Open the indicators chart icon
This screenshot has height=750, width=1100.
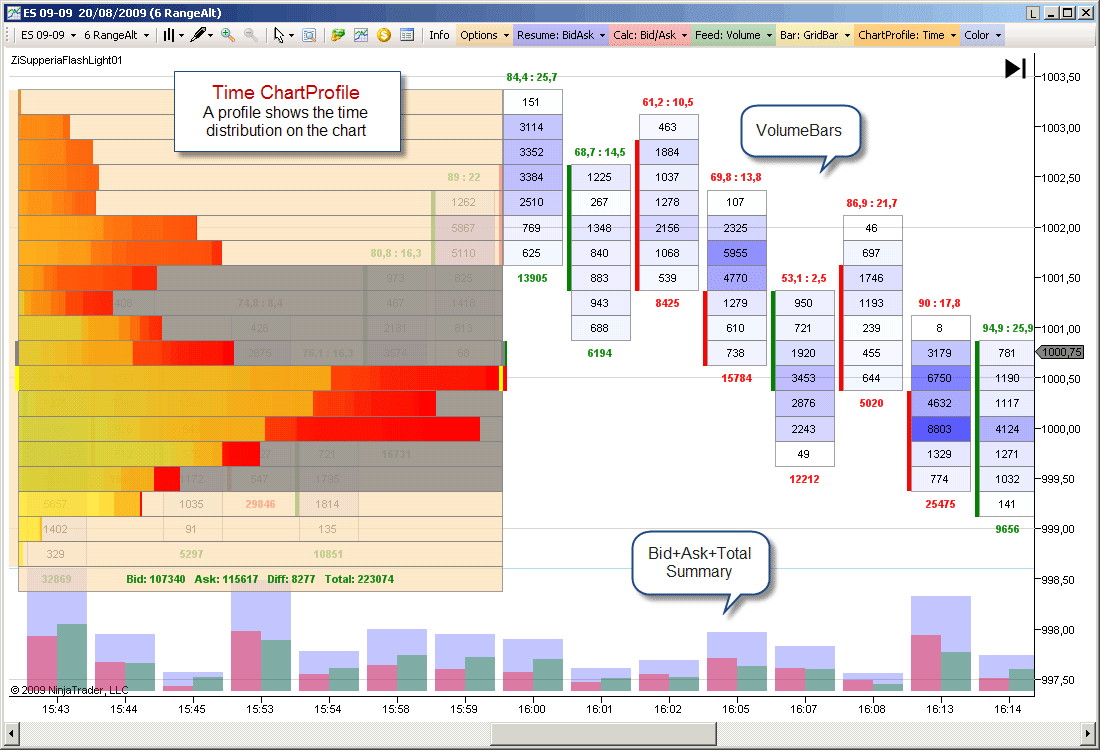tap(361, 35)
